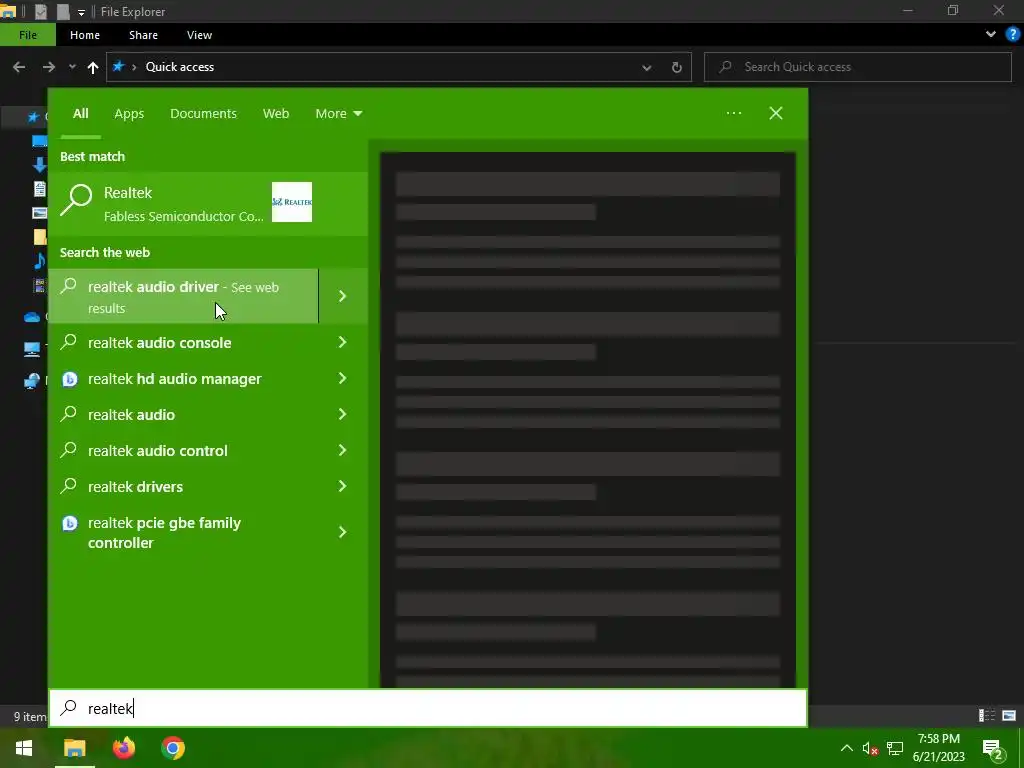This screenshot has height=768, width=1024.
Task: Expand arrow for realtek audio console
Action: pyautogui.click(x=342, y=342)
